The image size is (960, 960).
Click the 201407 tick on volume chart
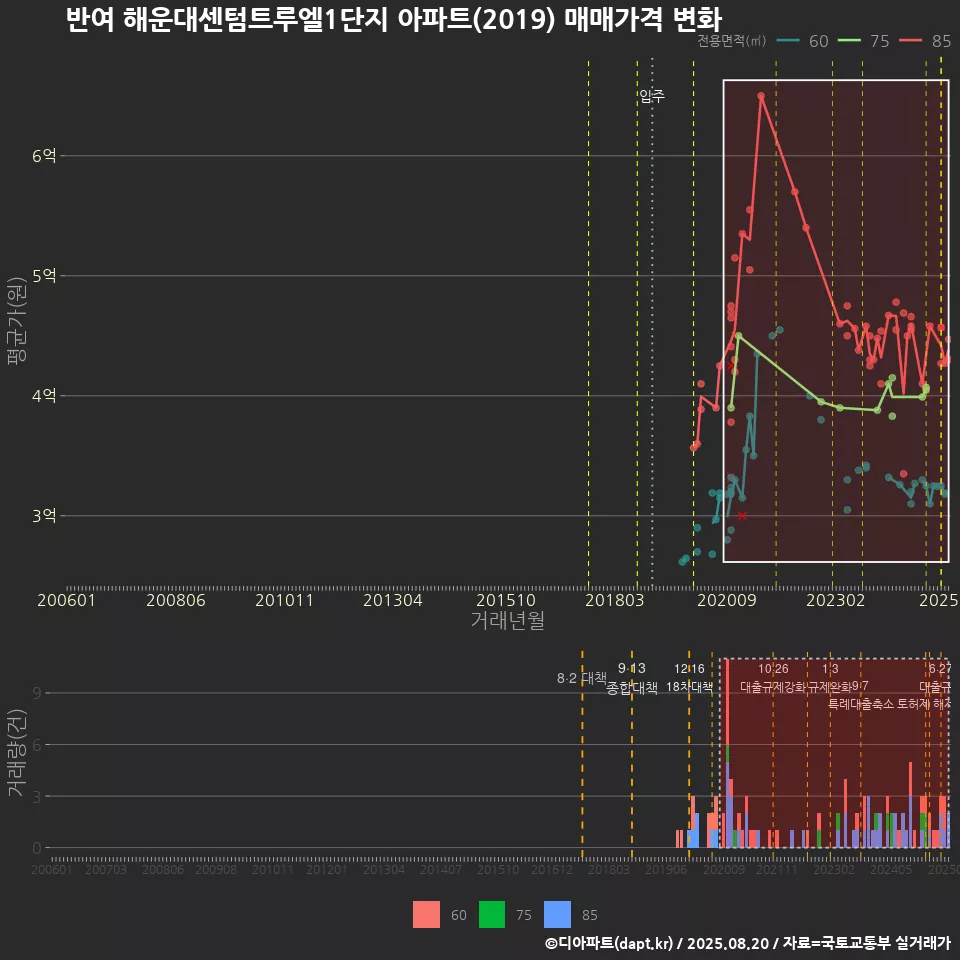coord(441,869)
